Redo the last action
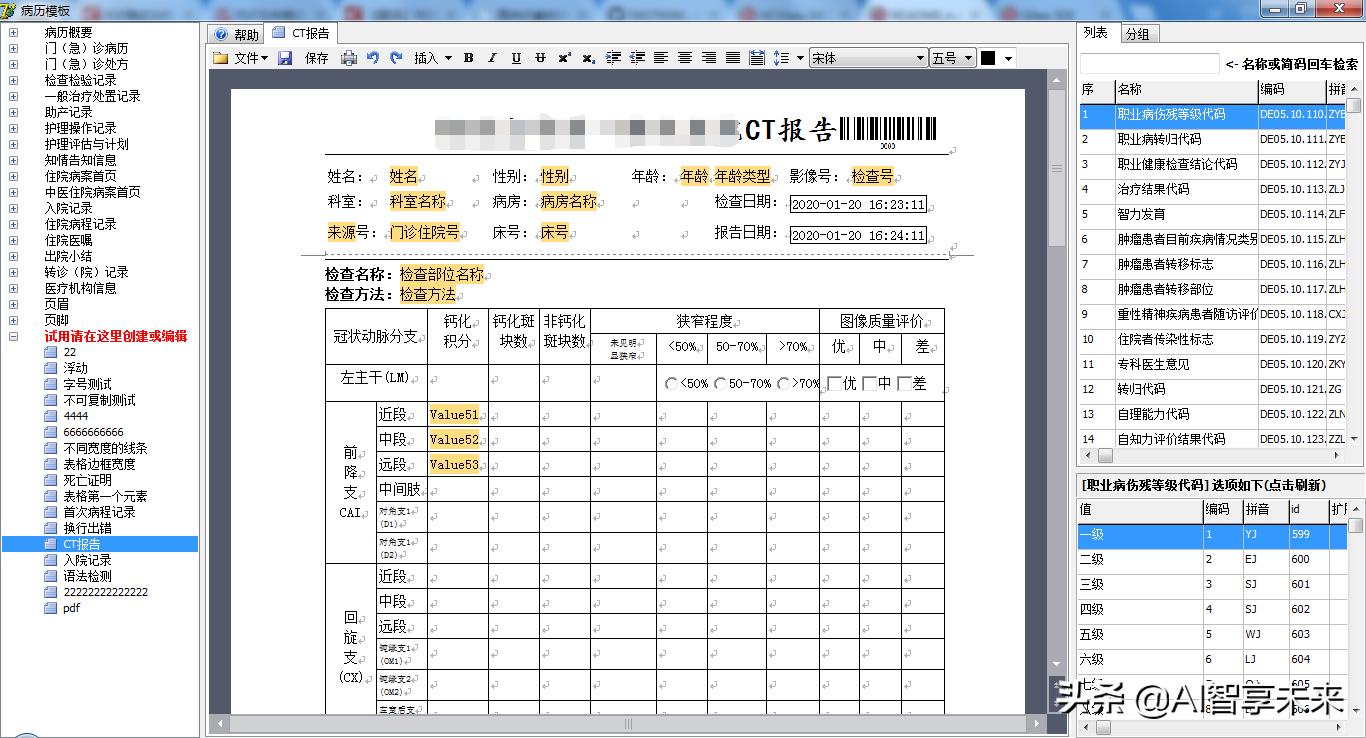The height and width of the screenshot is (738, 1366). click(396, 58)
